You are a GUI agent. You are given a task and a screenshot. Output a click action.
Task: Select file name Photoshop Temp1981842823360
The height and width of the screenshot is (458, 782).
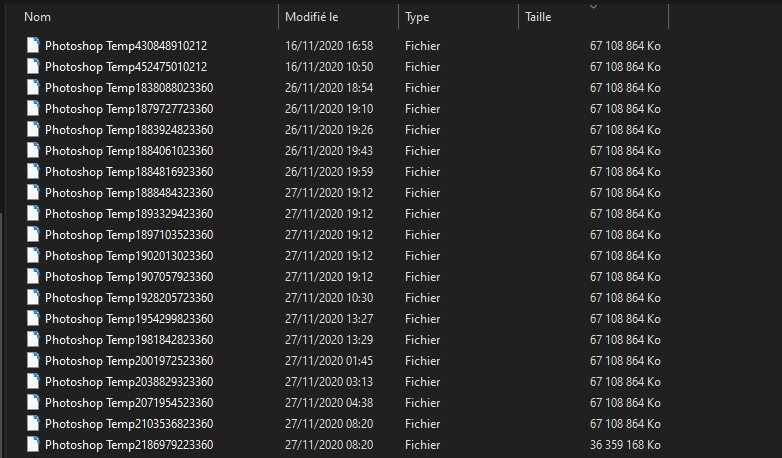click(x=129, y=339)
